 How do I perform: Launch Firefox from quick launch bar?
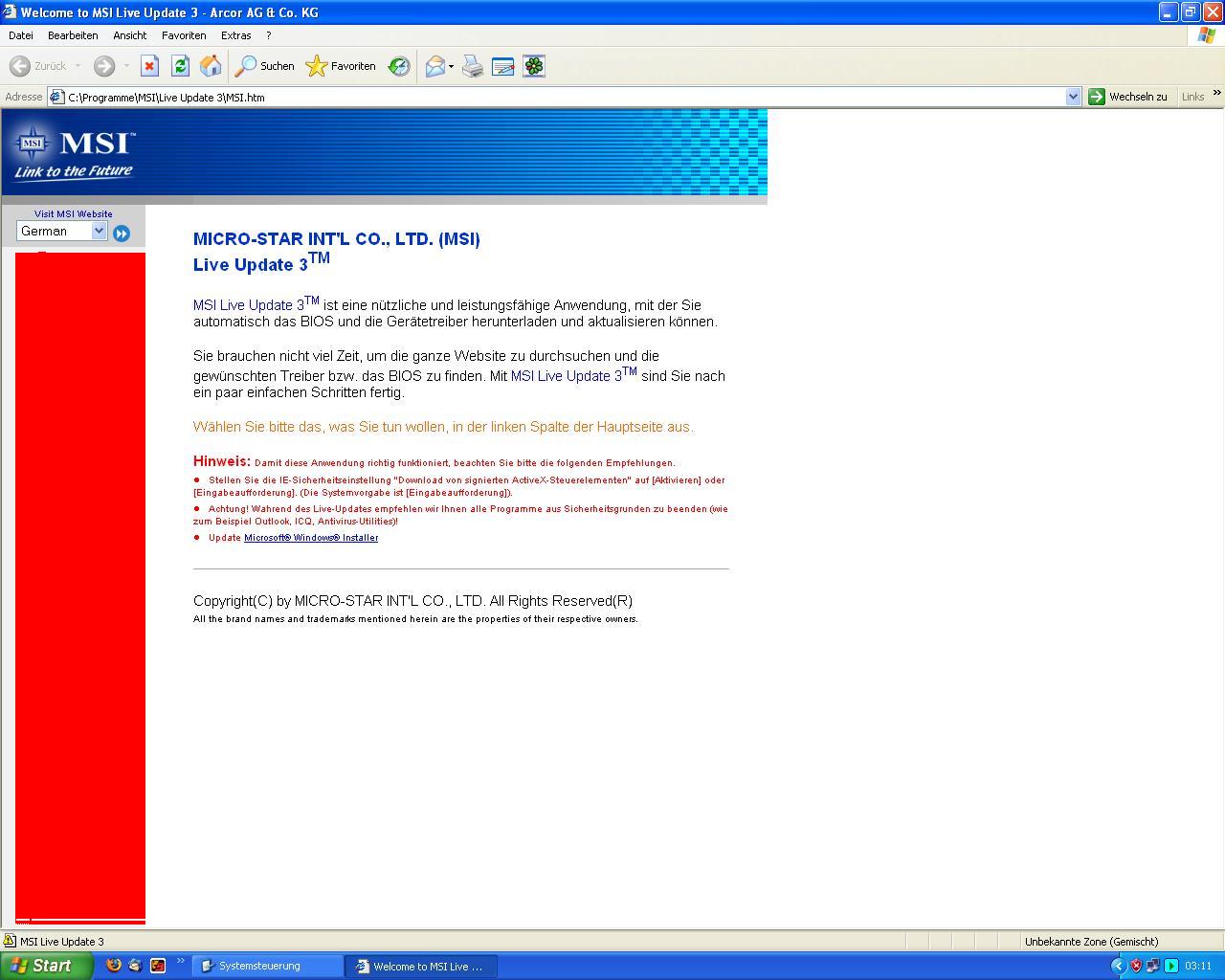[x=113, y=966]
